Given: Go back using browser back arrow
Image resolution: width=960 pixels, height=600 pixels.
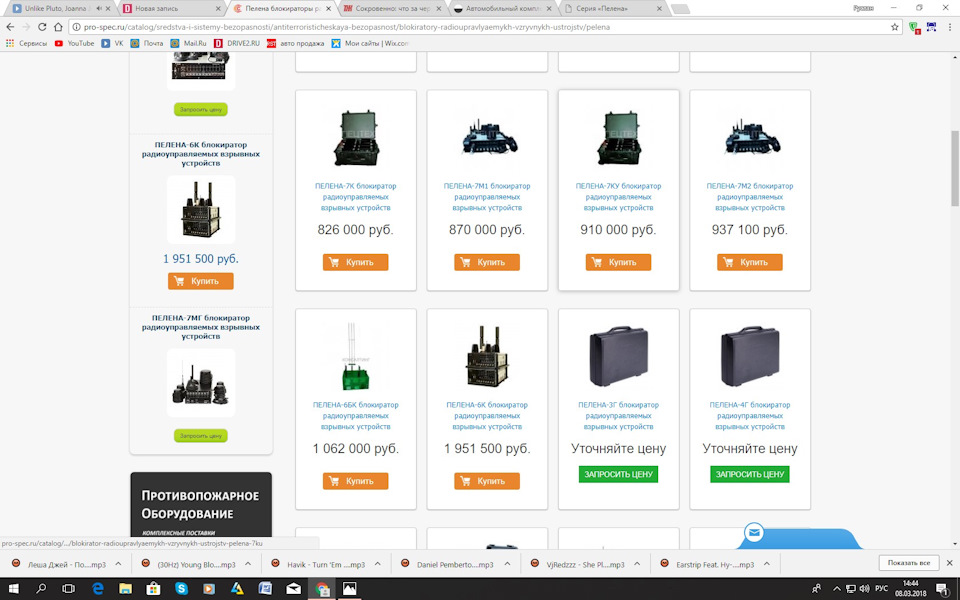Looking at the screenshot, I should 10,27.
